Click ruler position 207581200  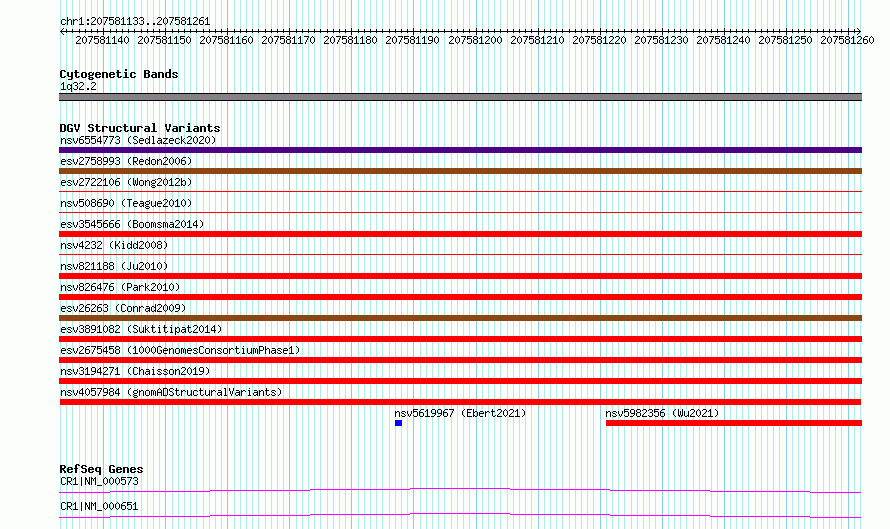(475, 40)
